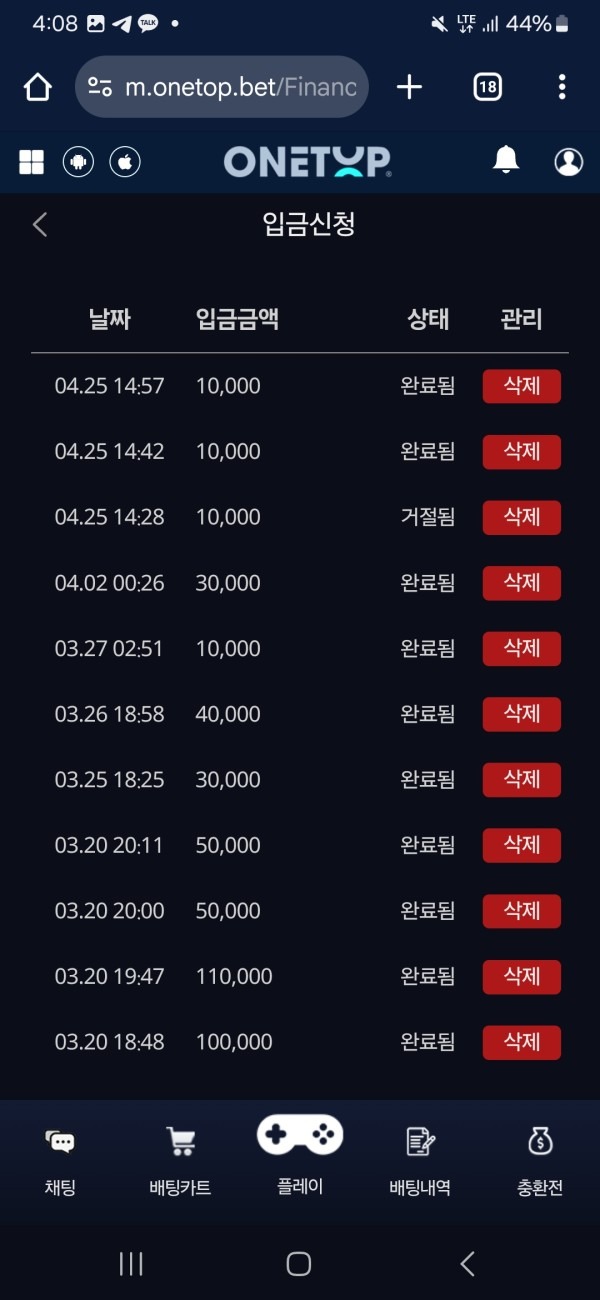Image resolution: width=600 pixels, height=1300 pixels.
Task: Open the user profile icon
Action: [x=568, y=161]
